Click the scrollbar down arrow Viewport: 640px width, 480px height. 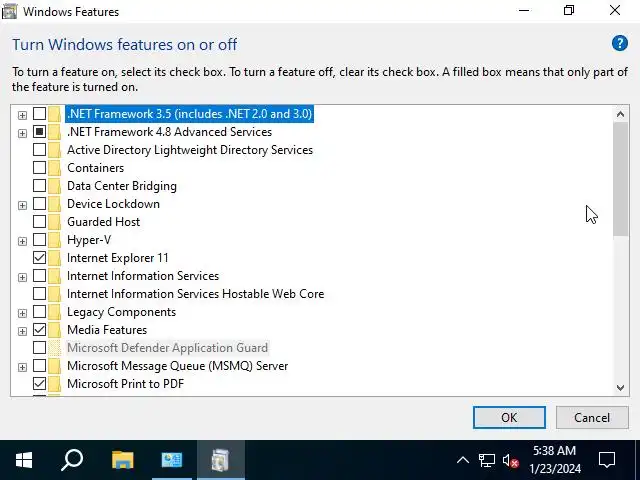click(x=620, y=387)
